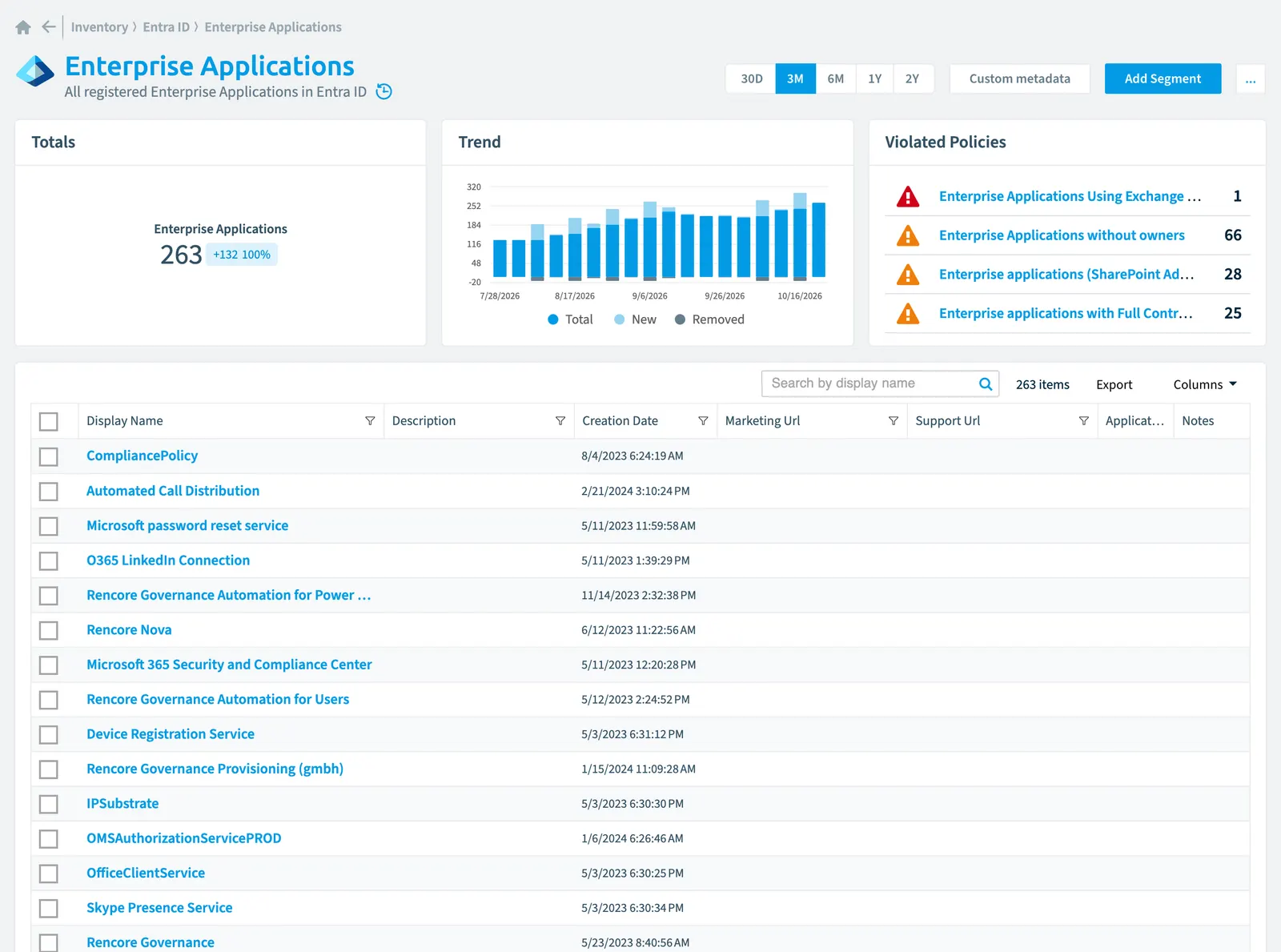
Task: Click warning icon for applications without owners
Action: pyautogui.click(x=908, y=235)
